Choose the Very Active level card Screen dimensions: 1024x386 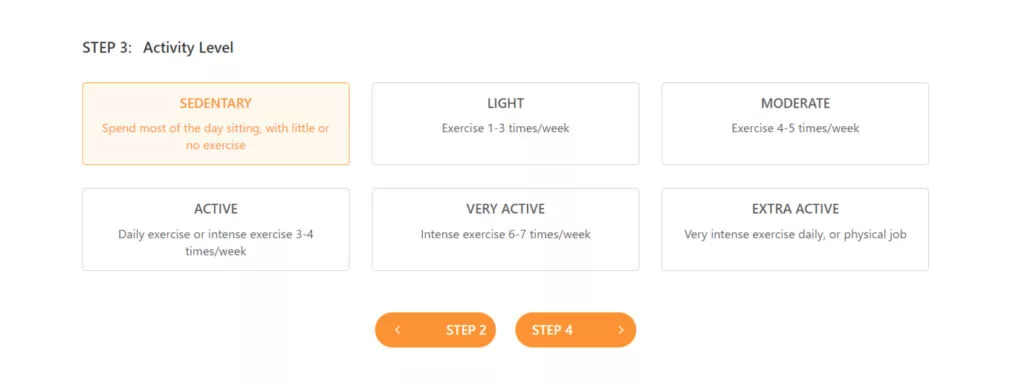[505, 229]
